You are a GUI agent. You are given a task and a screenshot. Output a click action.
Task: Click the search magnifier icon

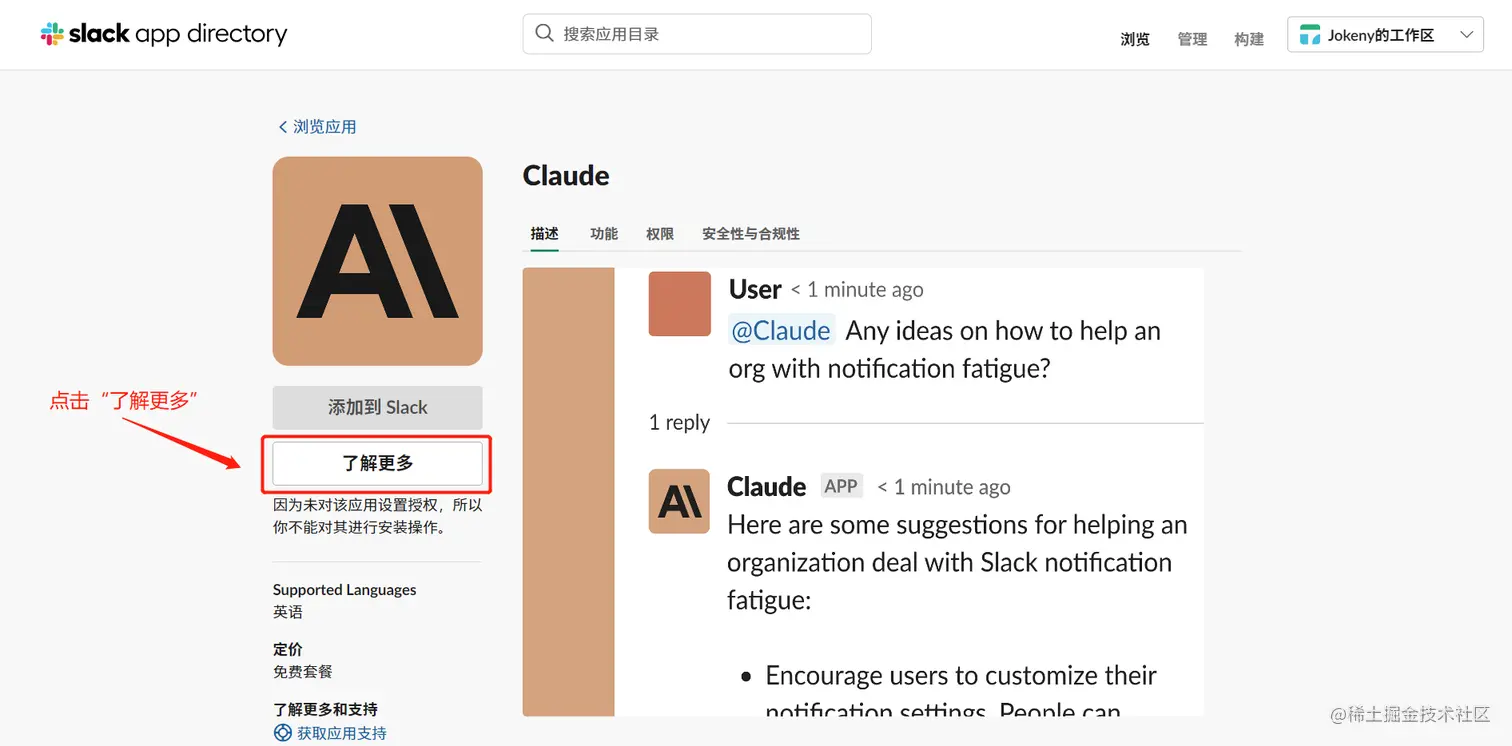(544, 33)
